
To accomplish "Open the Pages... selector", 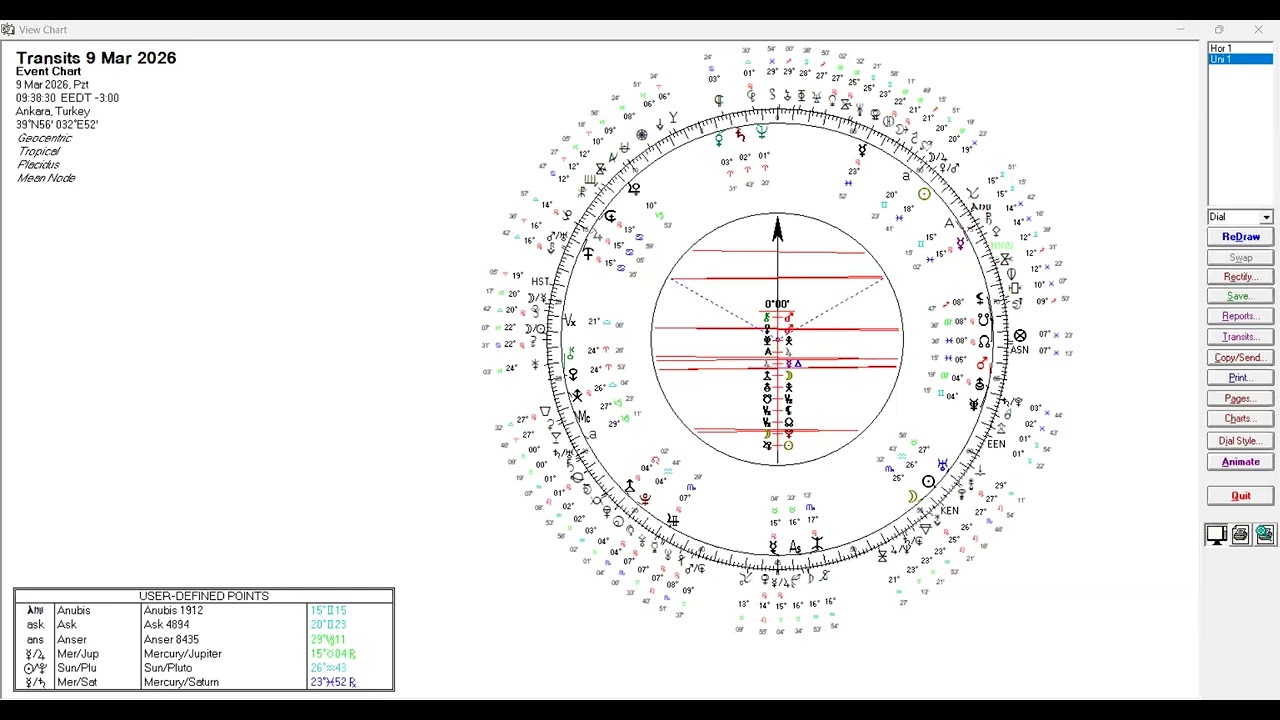I will coord(1240,398).
